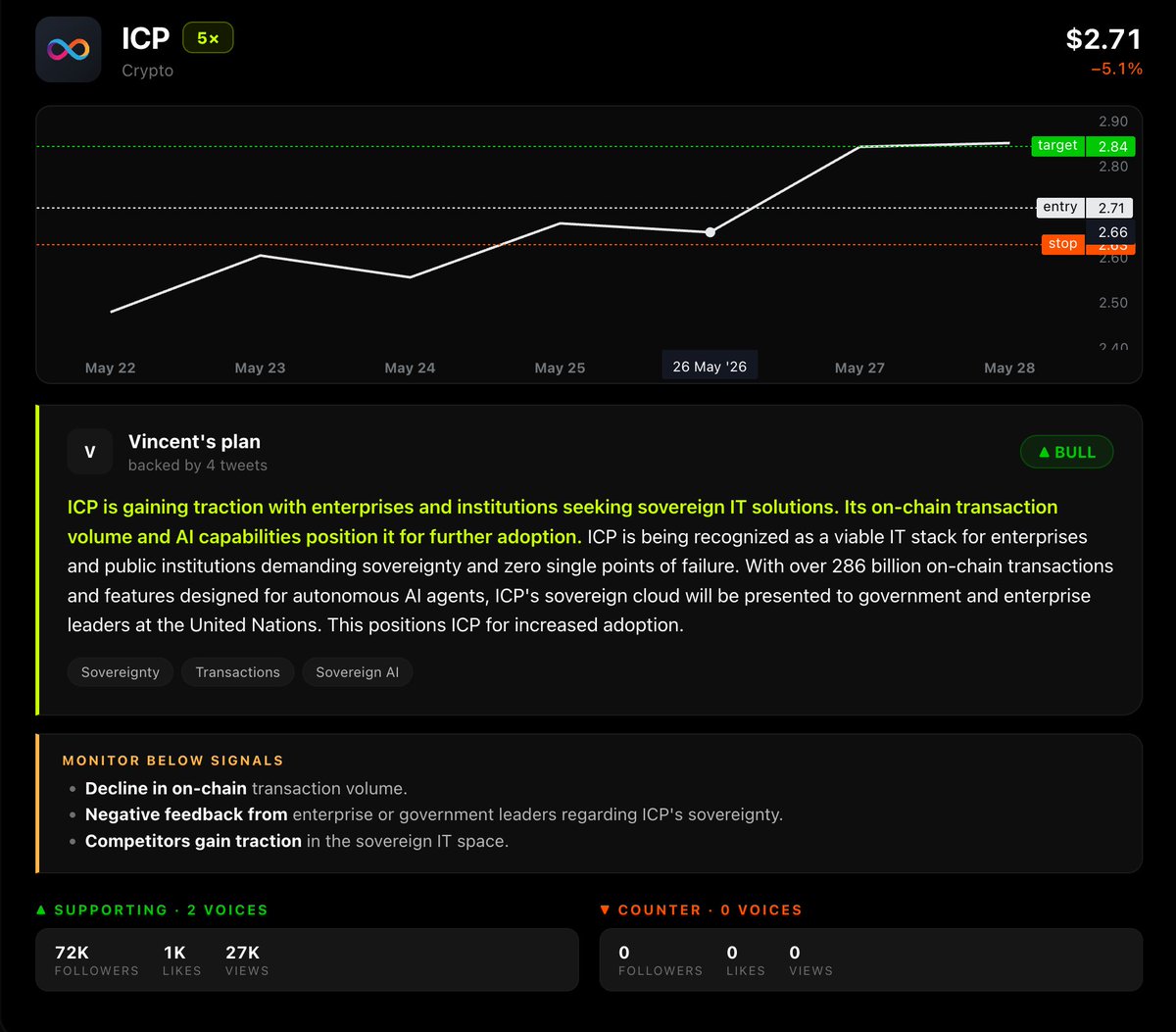
Task: Click the 5× leverage badge
Action: [208, 38]
